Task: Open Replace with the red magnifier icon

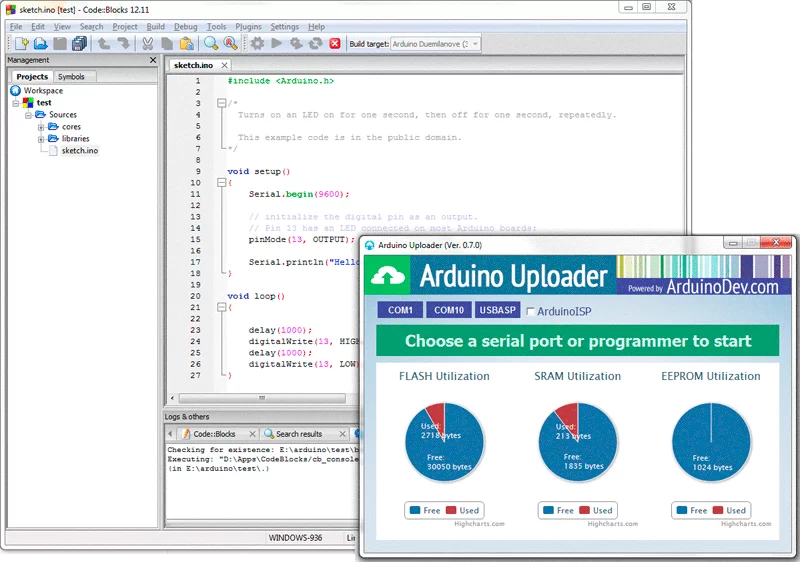Action: 231,44
